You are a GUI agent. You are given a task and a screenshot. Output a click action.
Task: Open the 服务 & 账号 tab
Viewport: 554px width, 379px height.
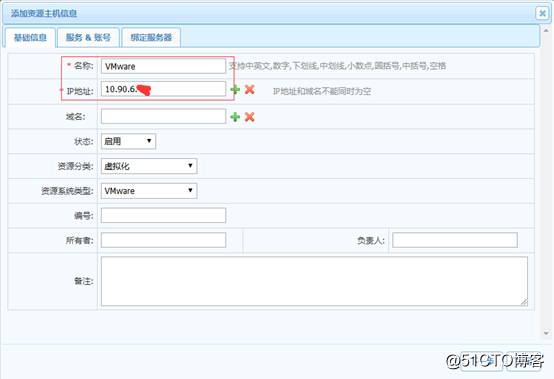pos(88,37)
